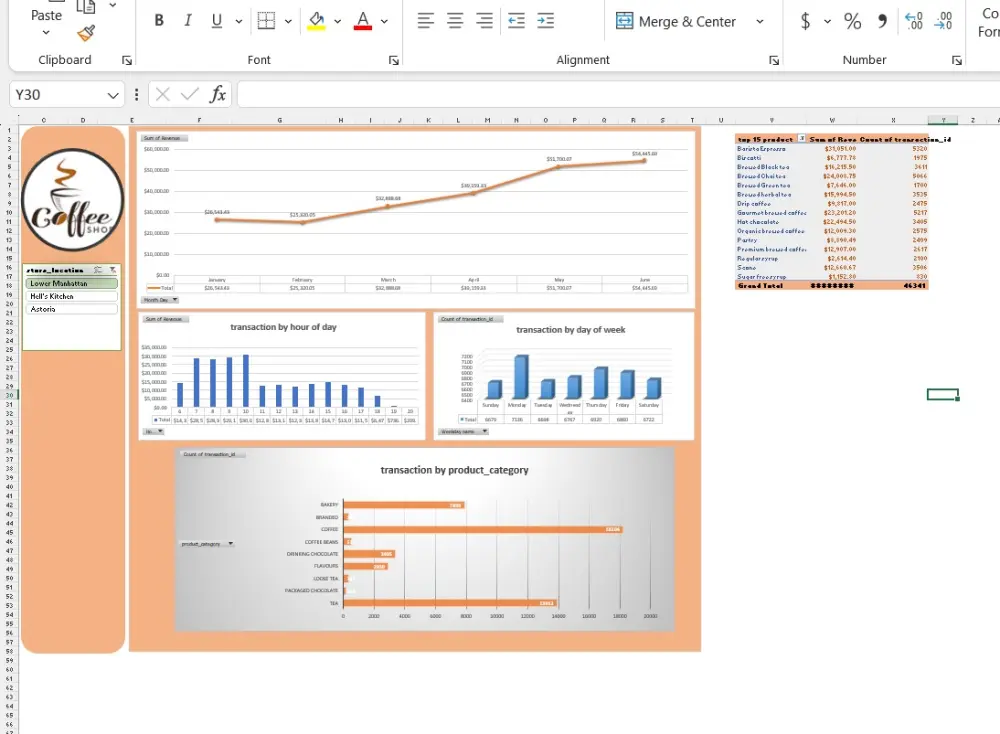
Task: Open Alignment settings dialog launcher
Action: click(x=774, y=60)
